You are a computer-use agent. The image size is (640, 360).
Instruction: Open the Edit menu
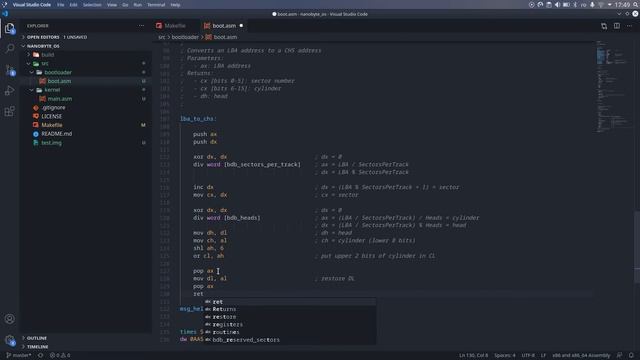[73, 5]
